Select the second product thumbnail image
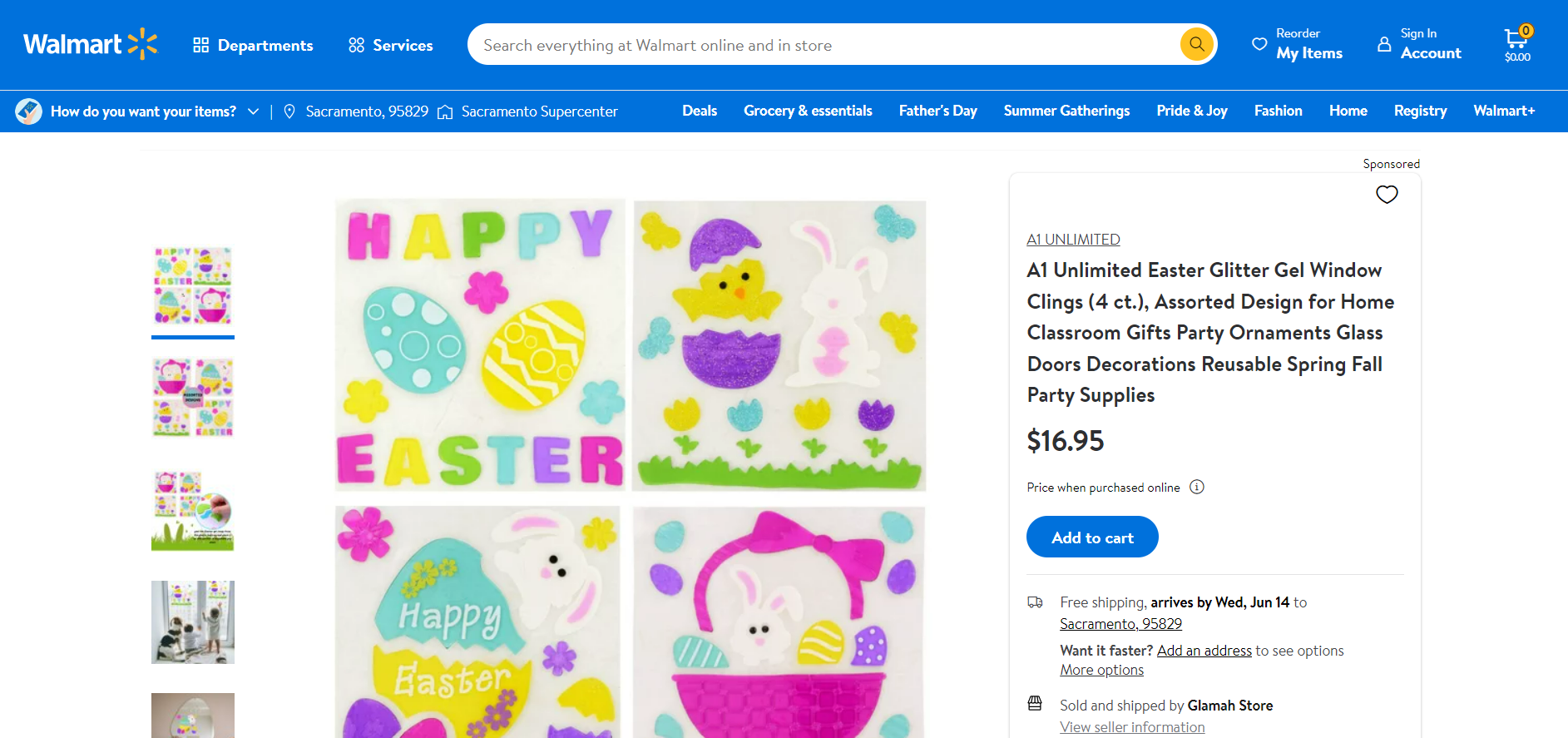The height and width of the screenshot is (738, 1568). click(193, 398)
